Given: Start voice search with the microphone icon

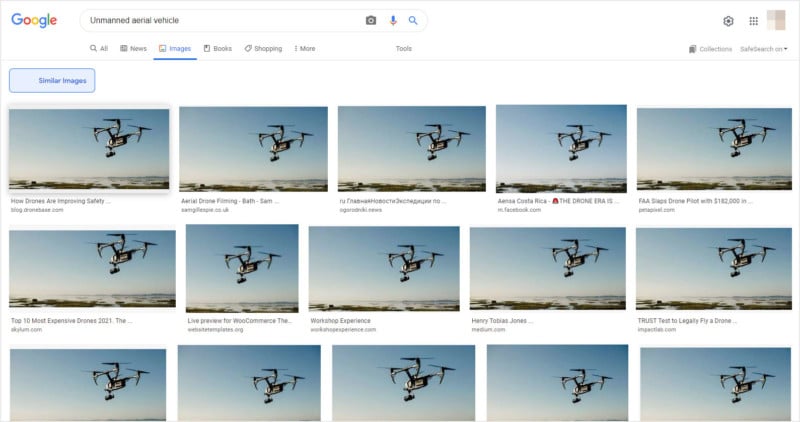Looking at the screenshot, I should 392,20.
